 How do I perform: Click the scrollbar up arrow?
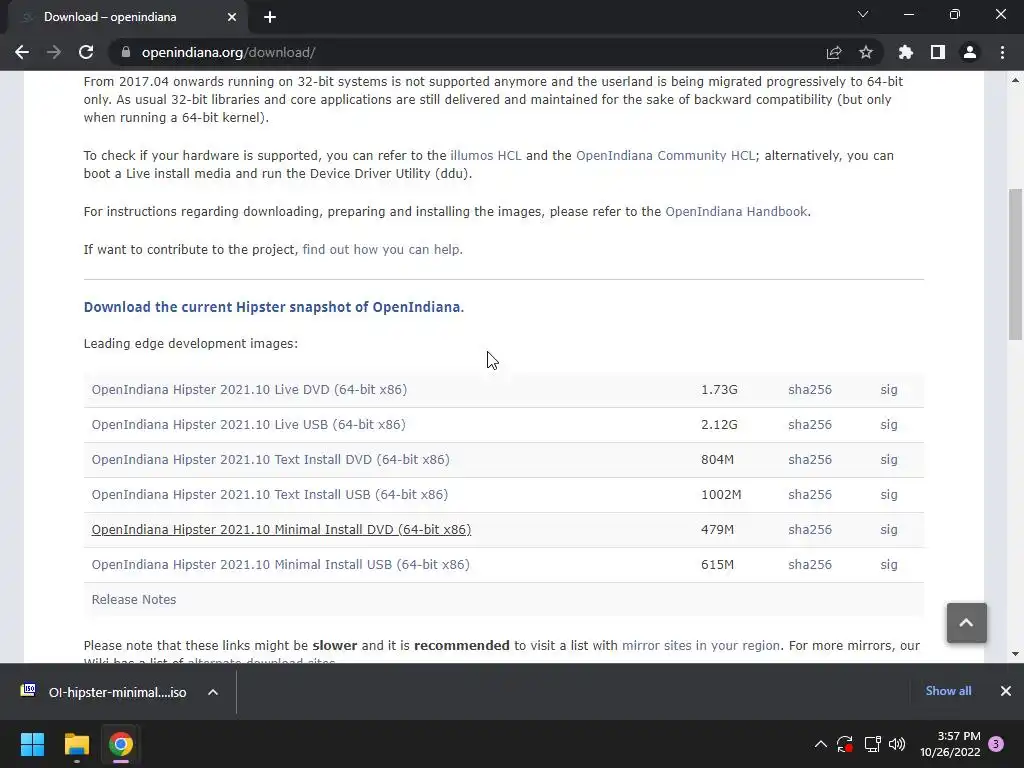[x=1015, y=80]
